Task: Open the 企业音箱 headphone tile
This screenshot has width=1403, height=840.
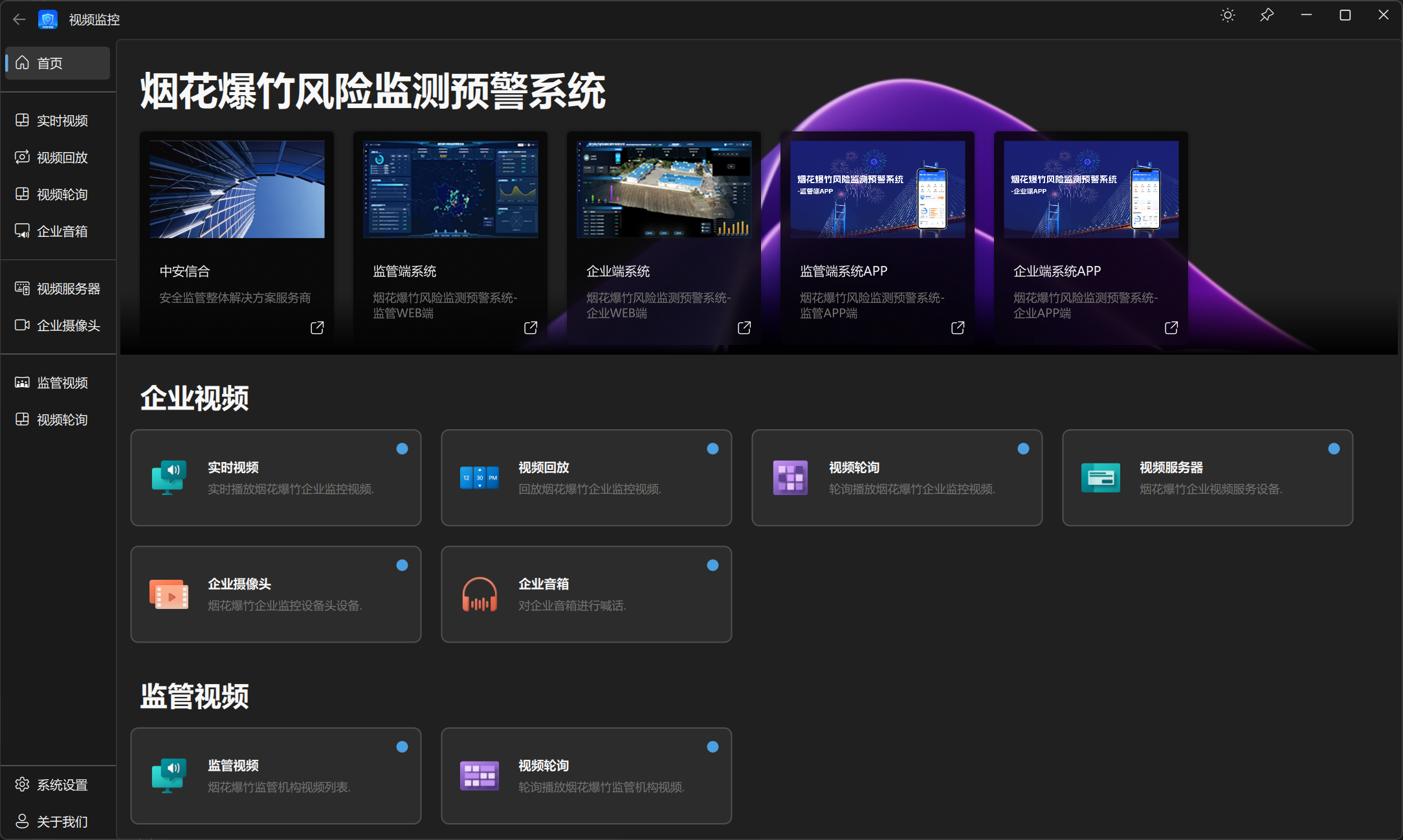Action: click(x=586, y=594)
